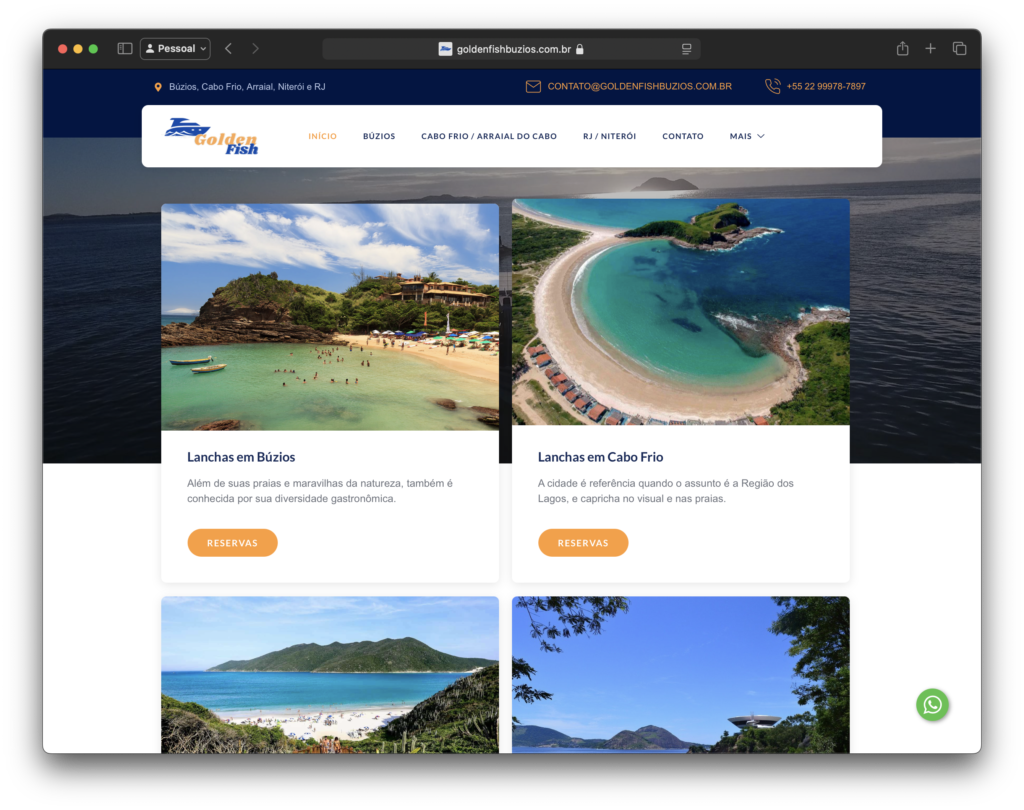Go back with the back arrow
1024x810 pixels.
pyautogui.click(x=229, y=48)
